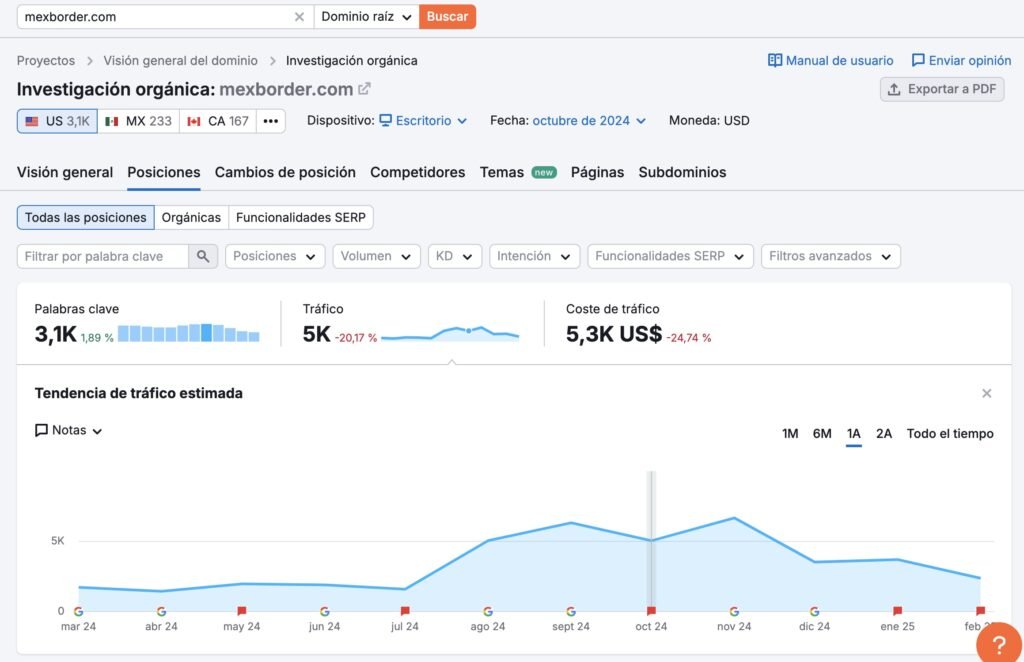Image resolution: width=1024 pixels, height=662 pixels.
Task: Open the Manual de usuario link
Action: point(831,61)
